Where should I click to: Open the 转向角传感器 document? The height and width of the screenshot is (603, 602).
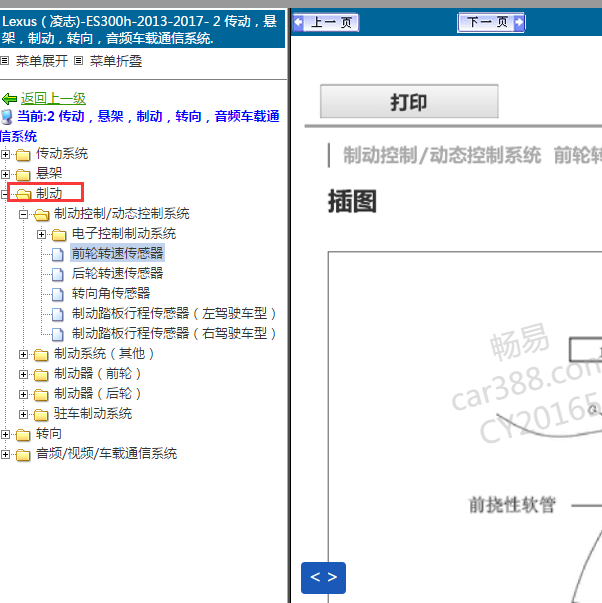click(x=111, y=293)
